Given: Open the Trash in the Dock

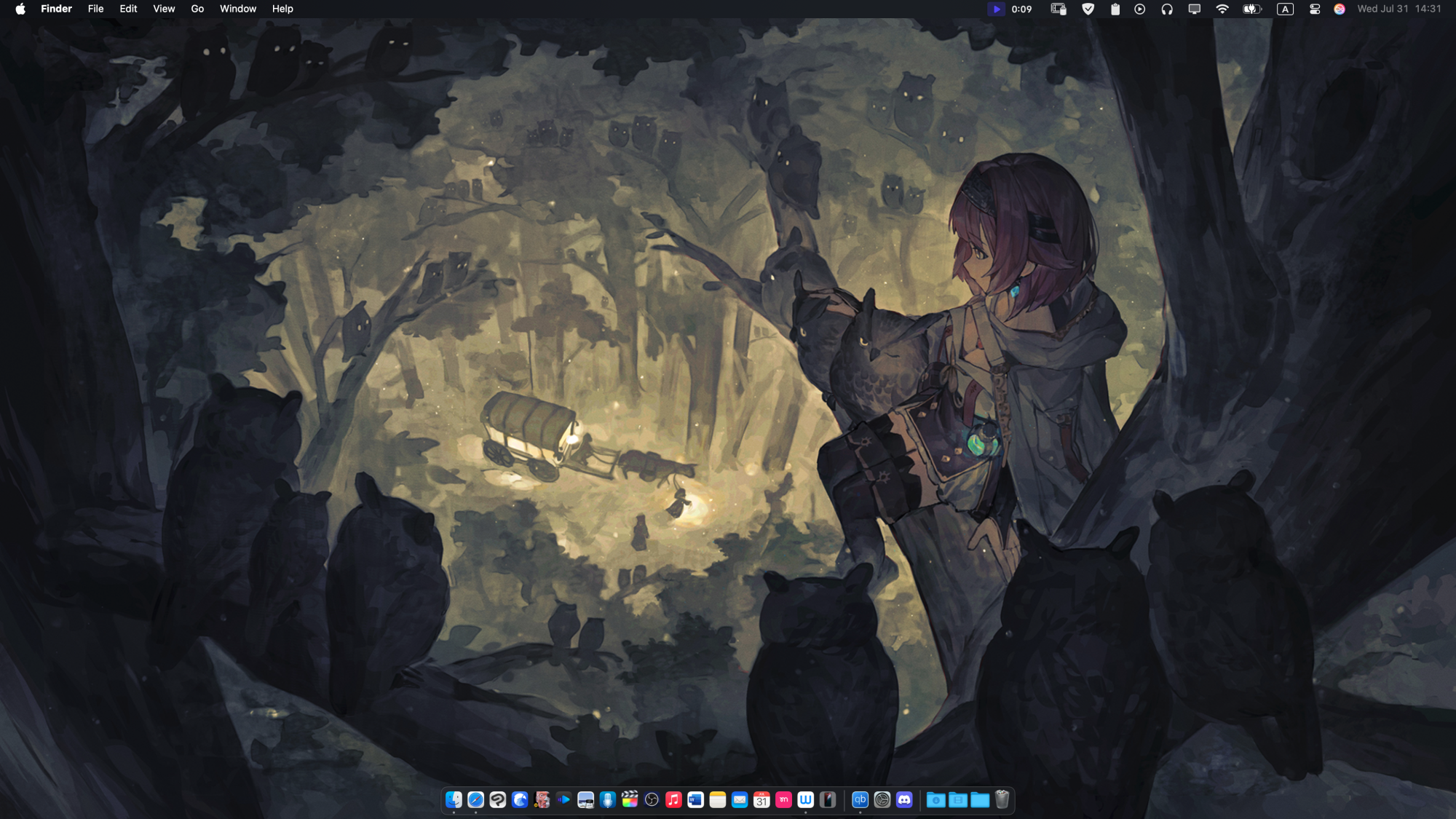Looking at the screenshot, I should (x=1002, y=800).
